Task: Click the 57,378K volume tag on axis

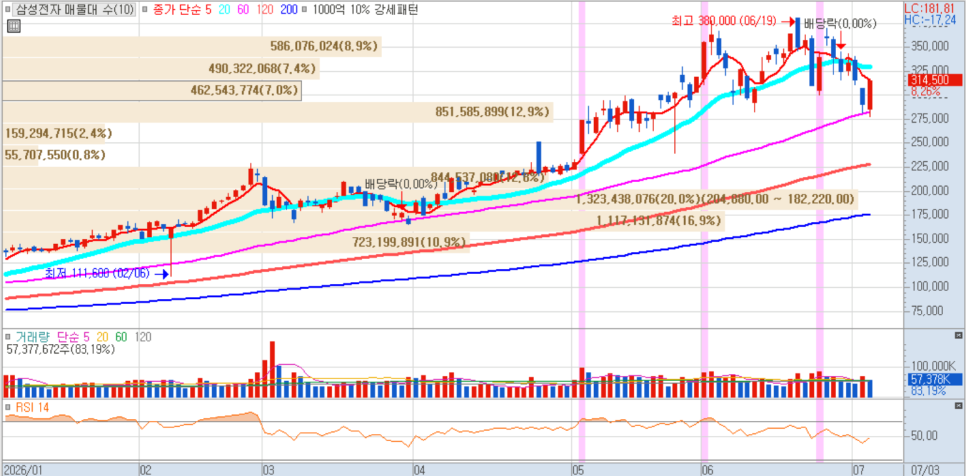Action: click(933, 379)
